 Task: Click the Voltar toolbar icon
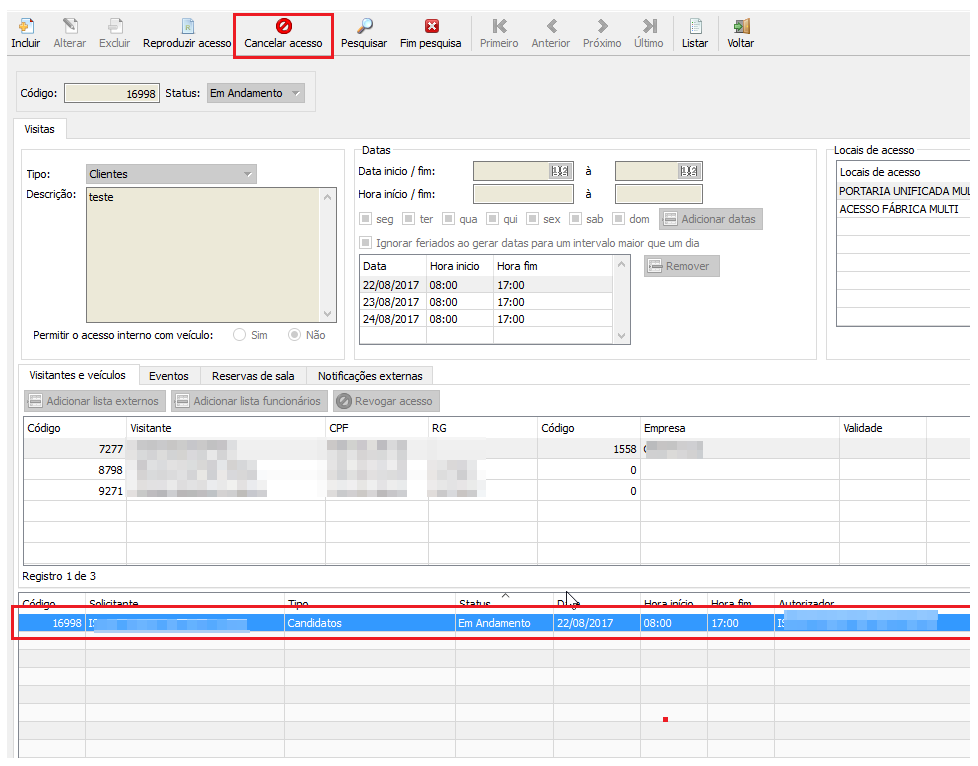coord(741,27)
